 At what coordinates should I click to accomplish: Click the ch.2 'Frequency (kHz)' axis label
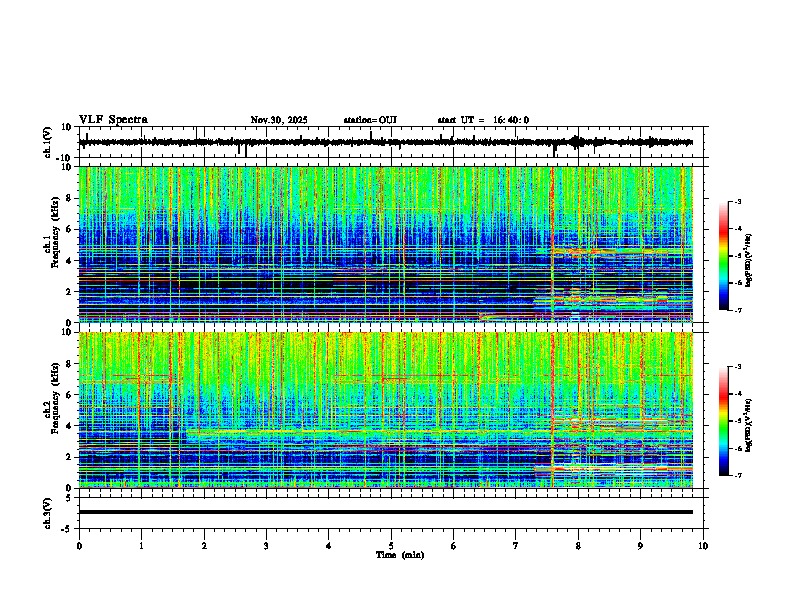(55, 398)
